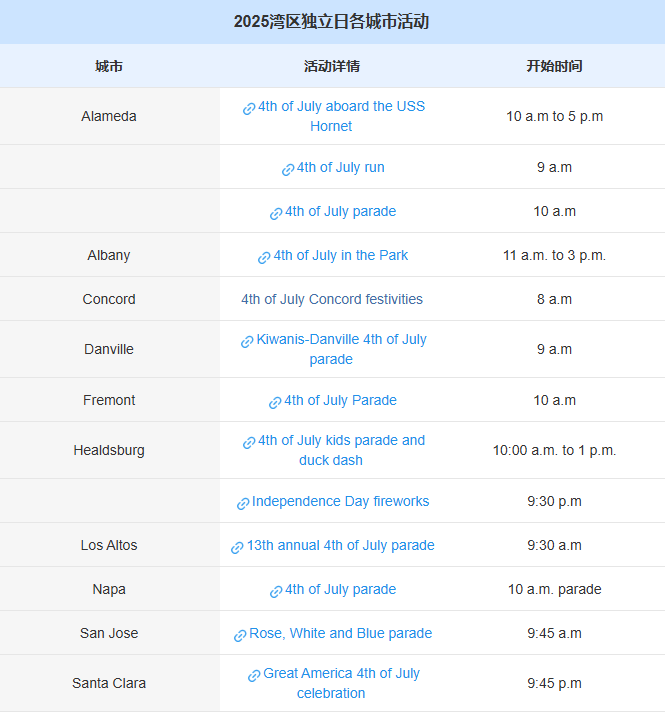This screenshot has width=665, height=715.
Task: Open Alameda's 4th of July parade link
Action: tap(340, 211)
